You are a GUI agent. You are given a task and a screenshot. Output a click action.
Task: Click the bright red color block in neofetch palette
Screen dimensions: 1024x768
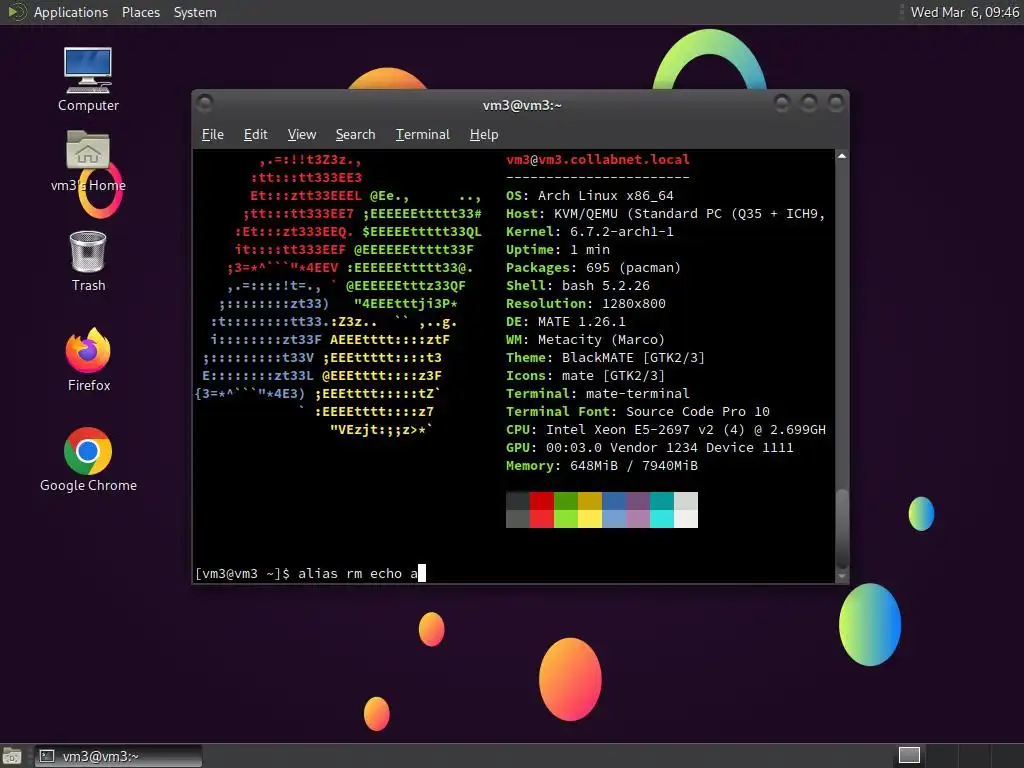pyautogui.click(x=541, y=519)
